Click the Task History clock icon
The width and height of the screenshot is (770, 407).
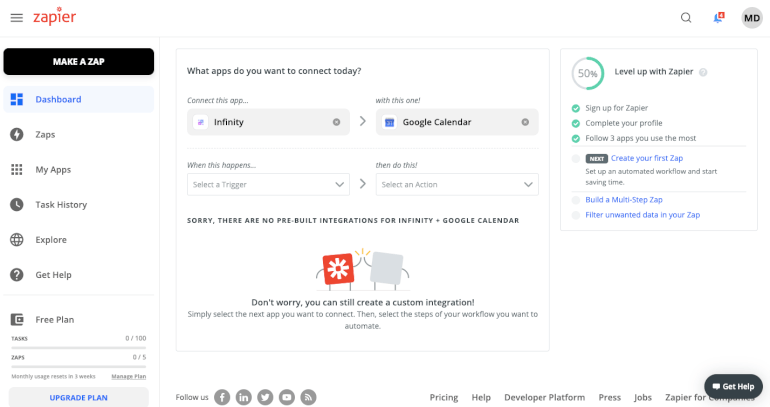click(x=17, y=205)
